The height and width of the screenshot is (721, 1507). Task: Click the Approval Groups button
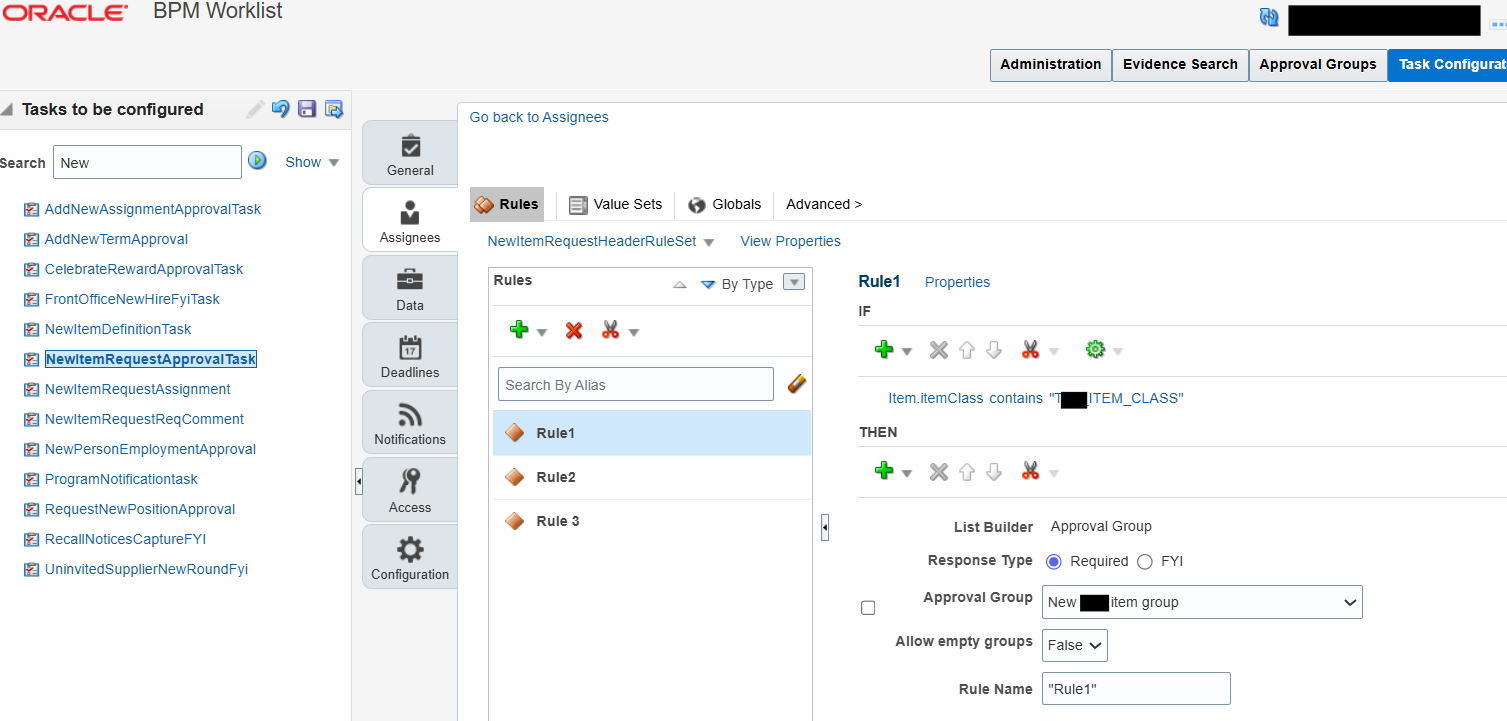1318,64
